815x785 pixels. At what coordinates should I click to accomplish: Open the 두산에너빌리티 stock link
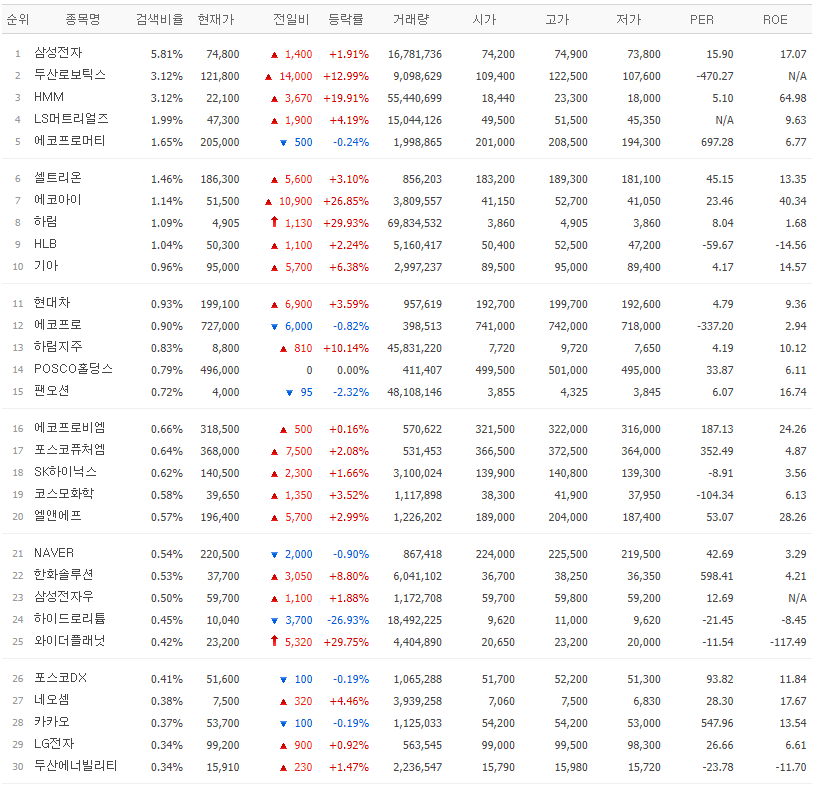point(75,766)
